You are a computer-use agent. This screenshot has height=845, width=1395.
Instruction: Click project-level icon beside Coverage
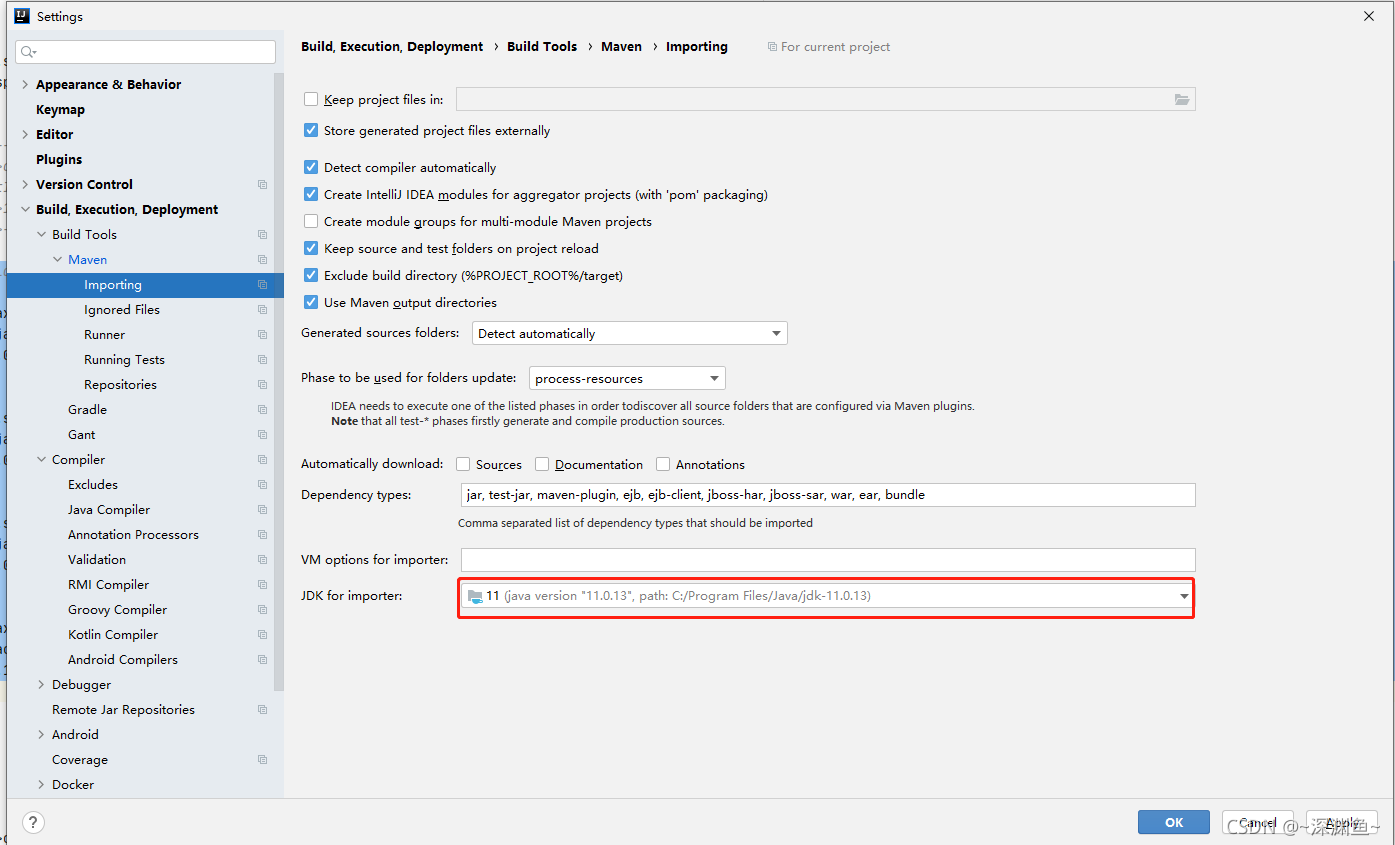262,759
